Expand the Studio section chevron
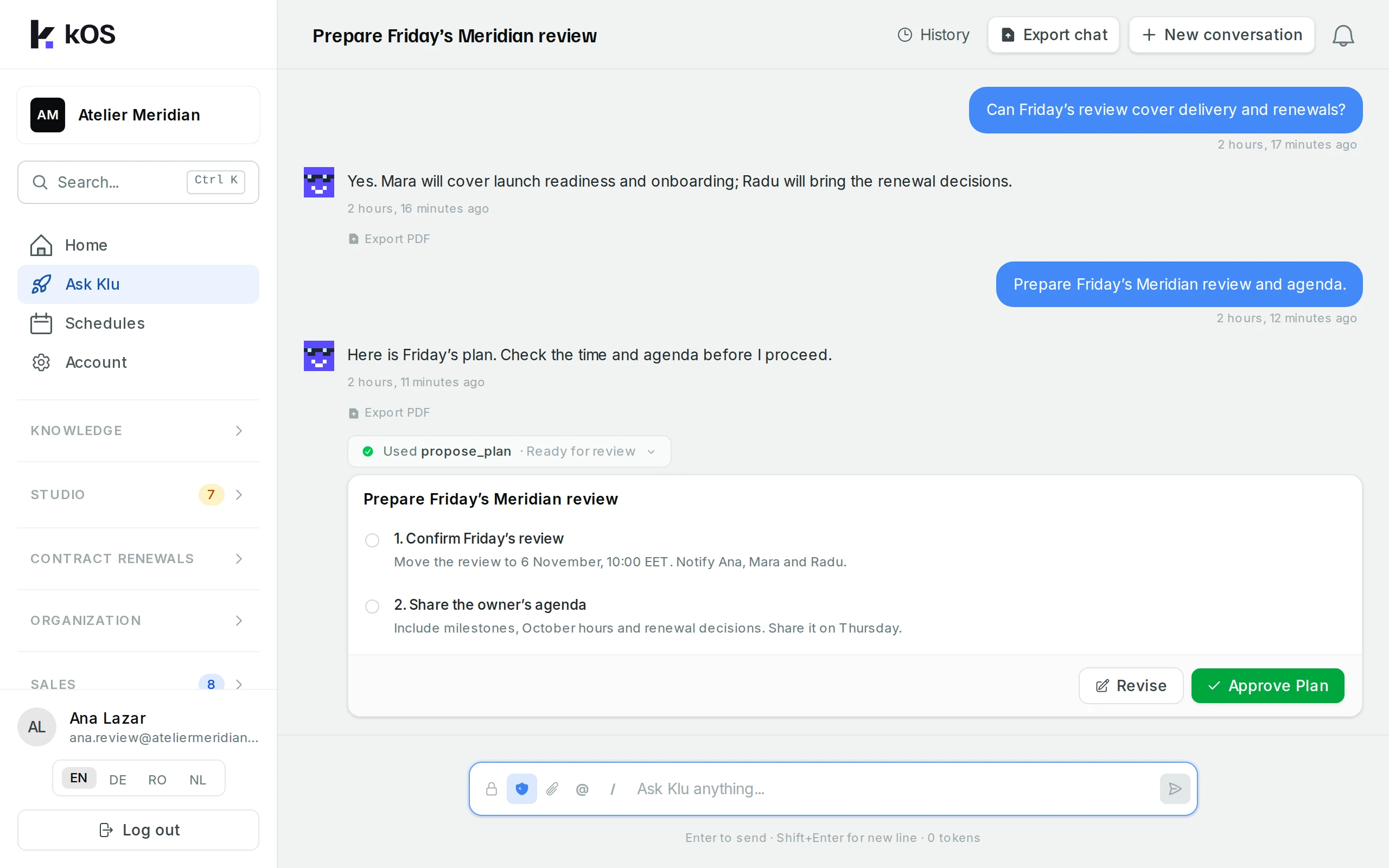This screenshot has height=868, width=1389. [x=239, y=494]
